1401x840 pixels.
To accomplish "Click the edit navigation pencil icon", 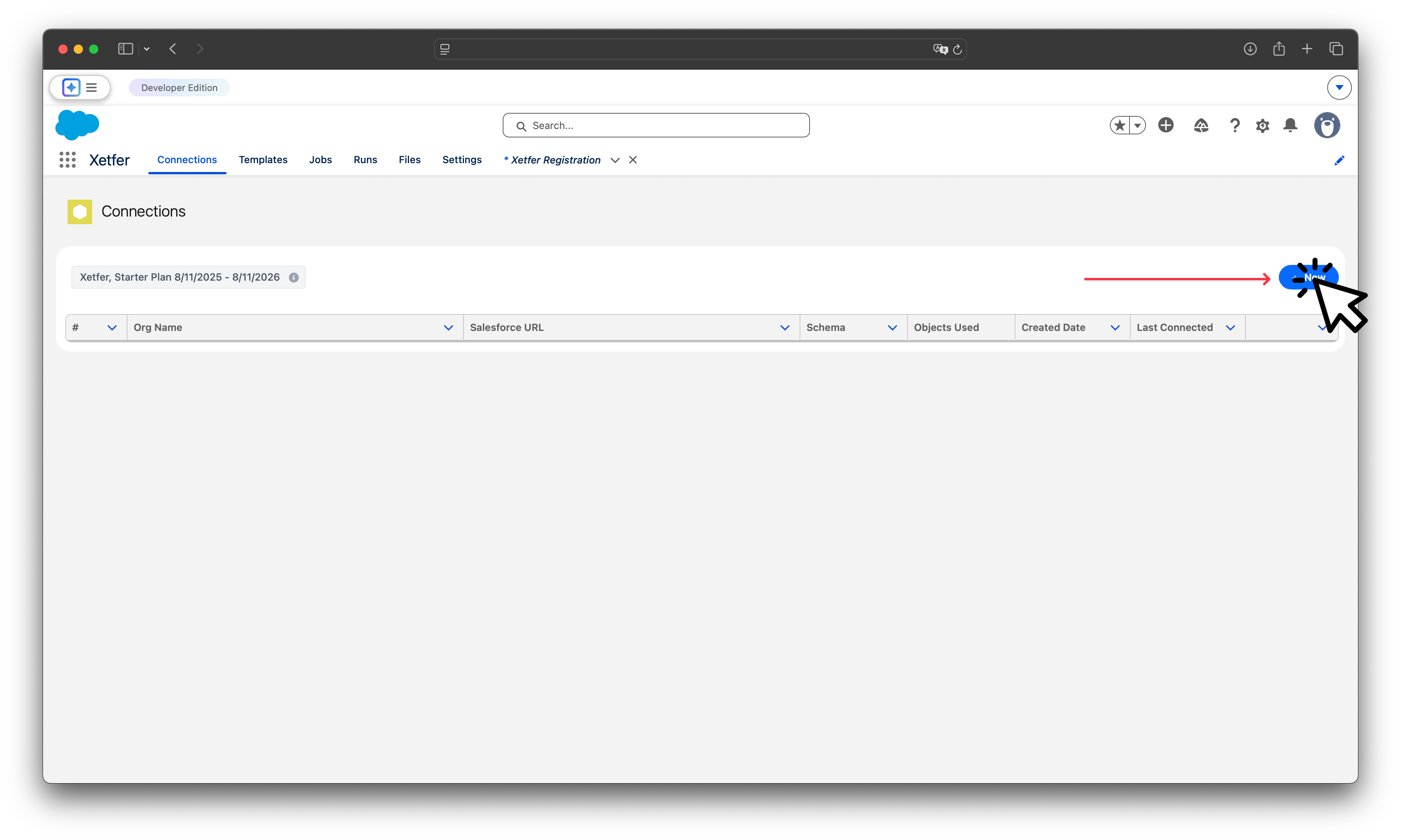I will point(1339,160).
